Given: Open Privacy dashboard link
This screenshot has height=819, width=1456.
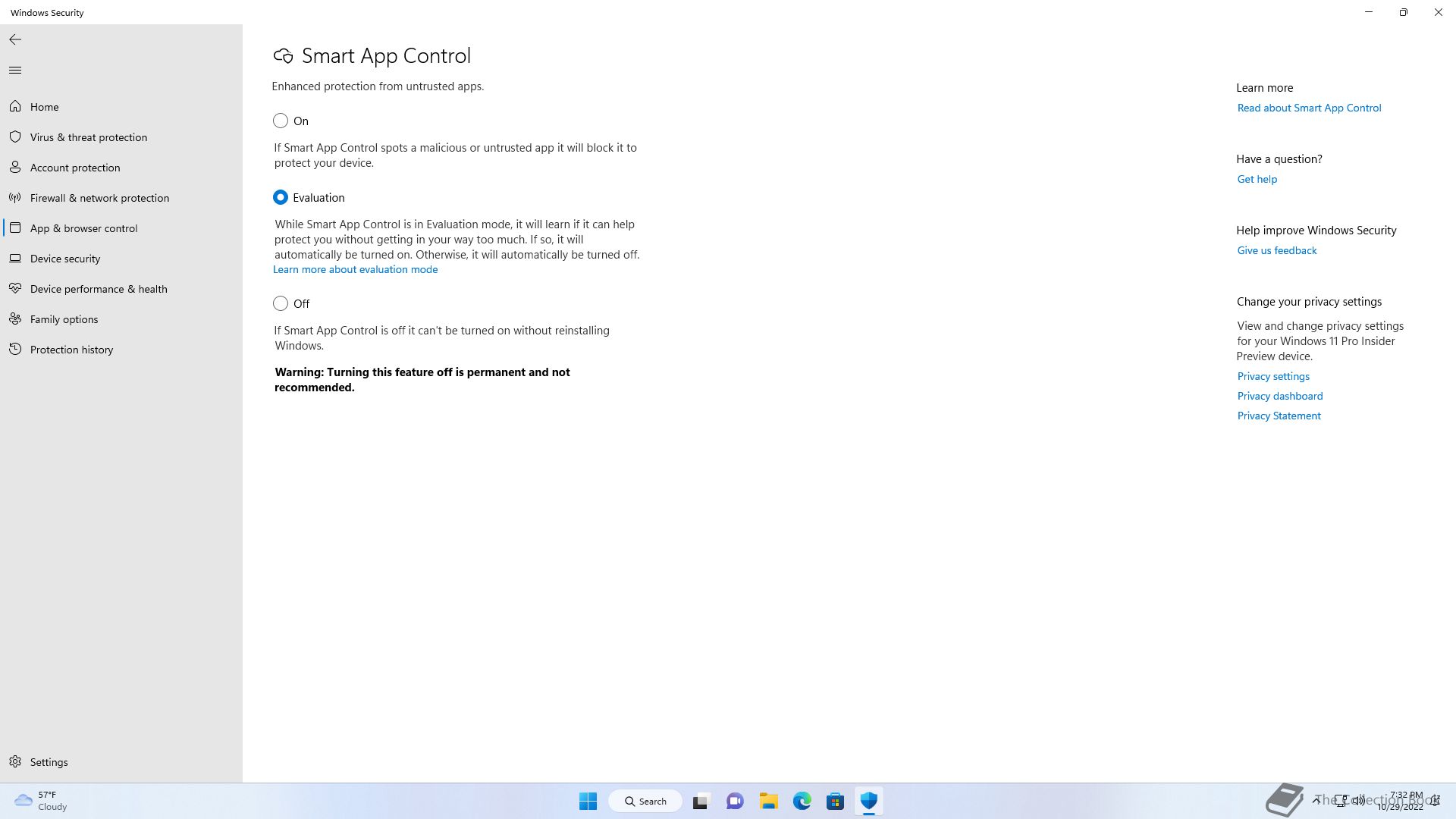Looking at the screenshot, I should point(1279,396).
